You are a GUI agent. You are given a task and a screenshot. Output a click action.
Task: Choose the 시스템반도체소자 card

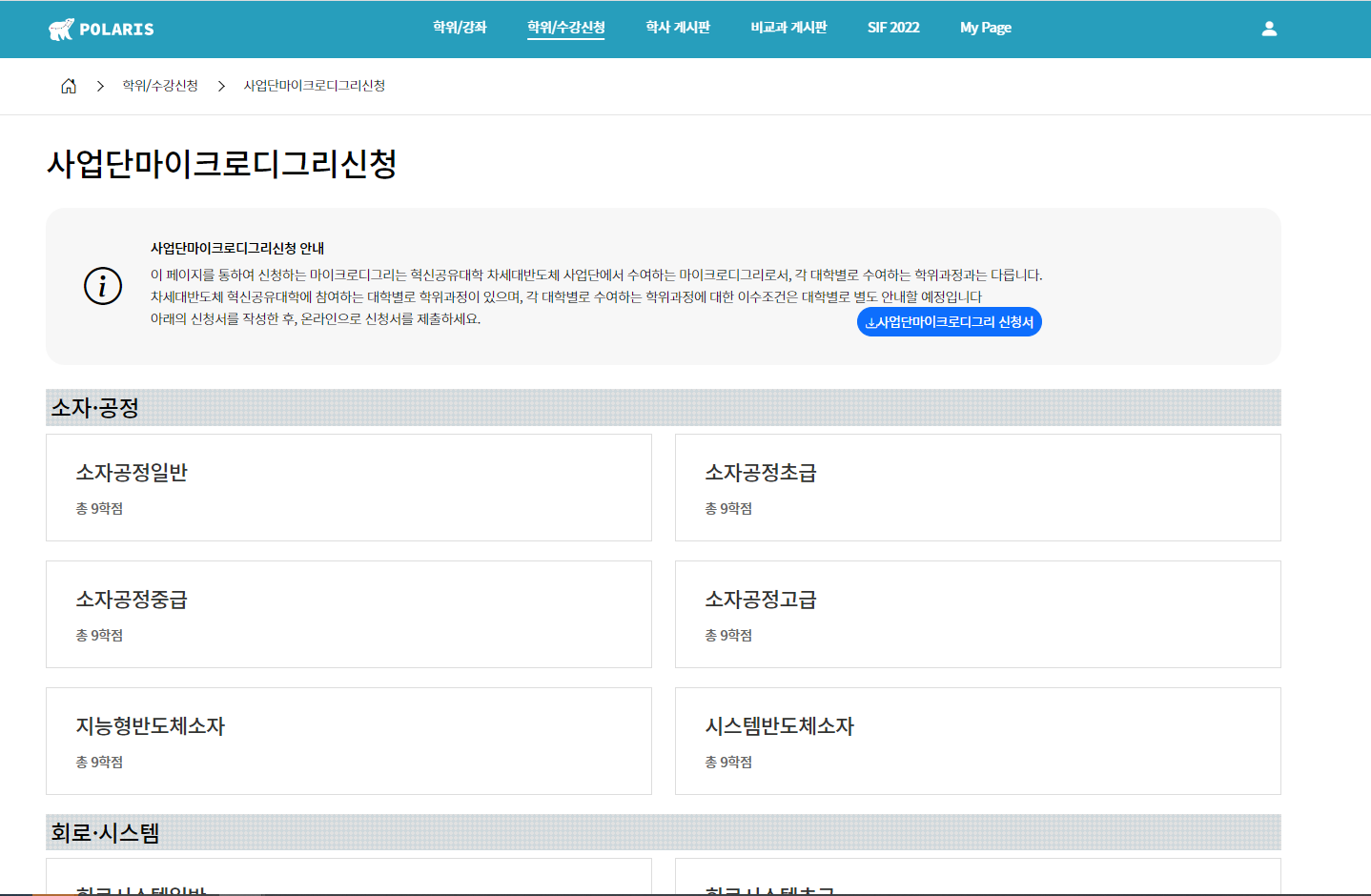[977, 741]
